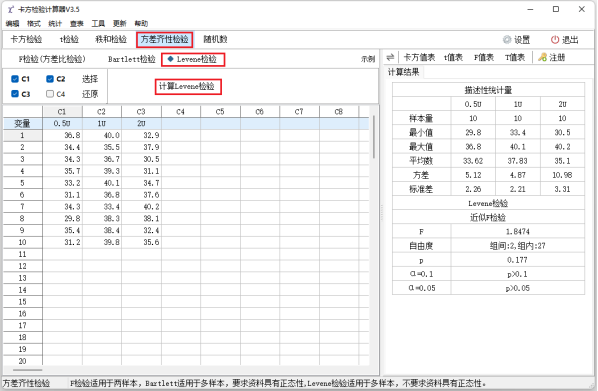Viewport: 598px width, 391px height.
Task: Uncheck the C1 column checkbox
Action: point(15,79)
